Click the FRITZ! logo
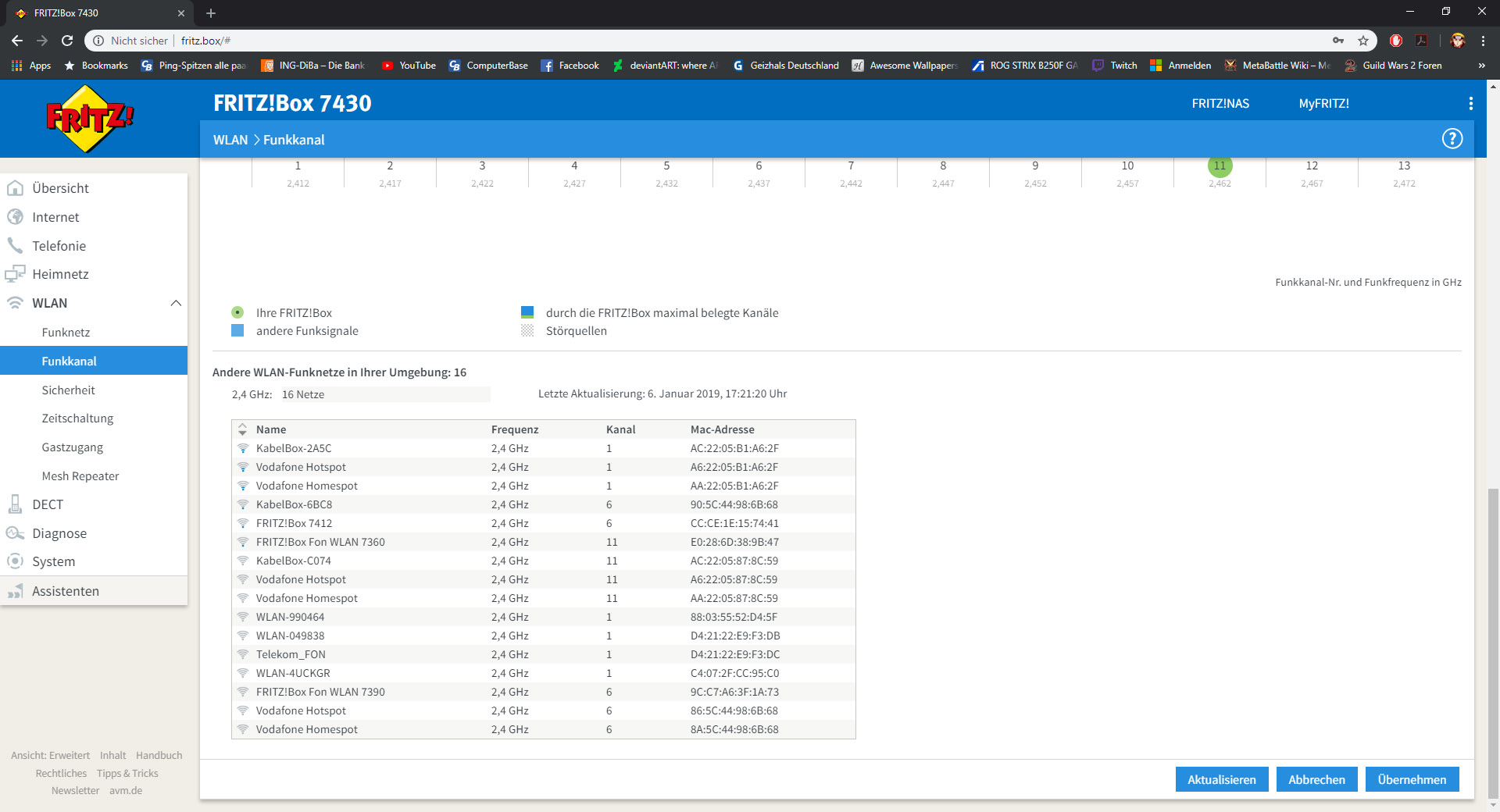Viewport: 1500px width, 812px height. [90, 119]
